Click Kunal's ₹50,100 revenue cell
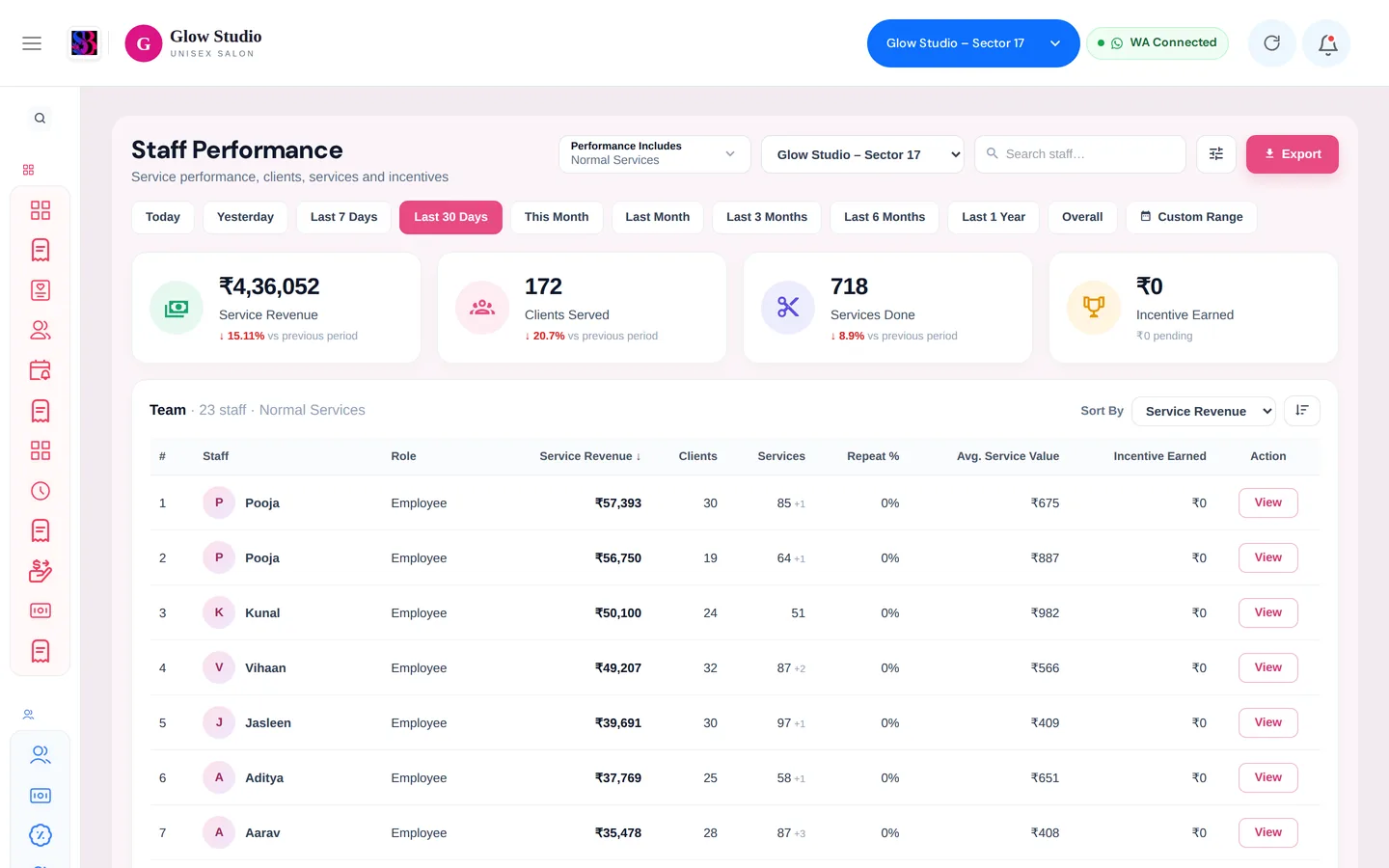This screenshot has width=1389, height=868. [618, 613]
